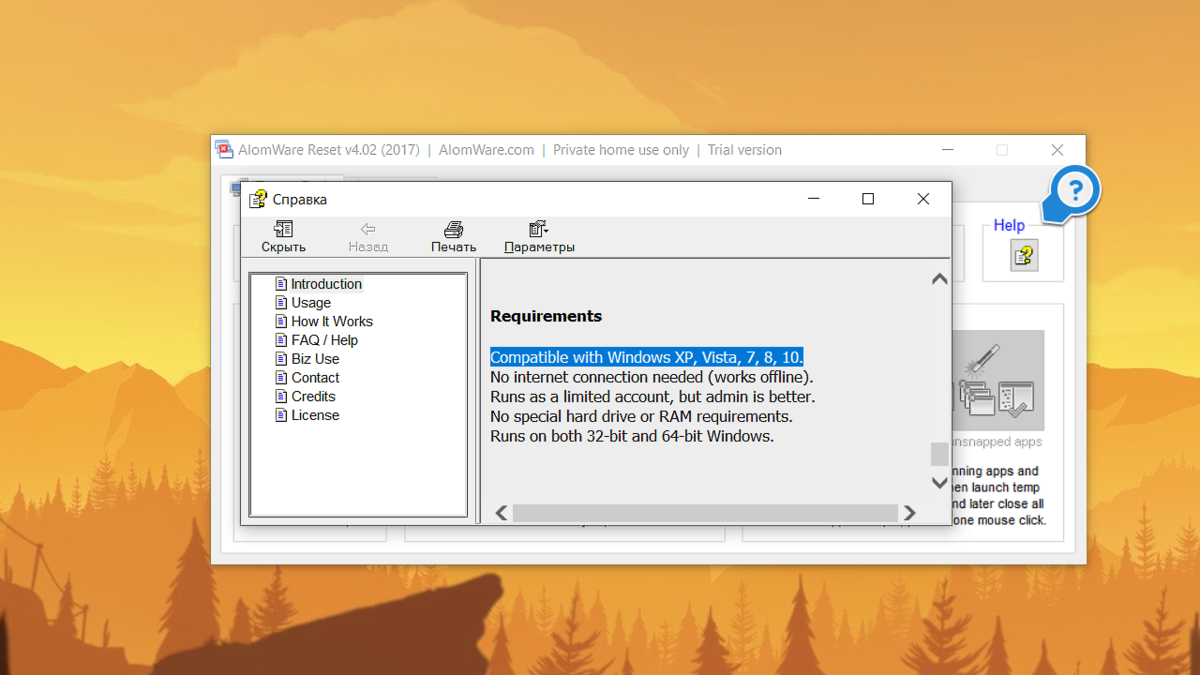Click the unsnapped apps image in AlomWare Reset
The image size is (1200, 675).
point(997,381)
